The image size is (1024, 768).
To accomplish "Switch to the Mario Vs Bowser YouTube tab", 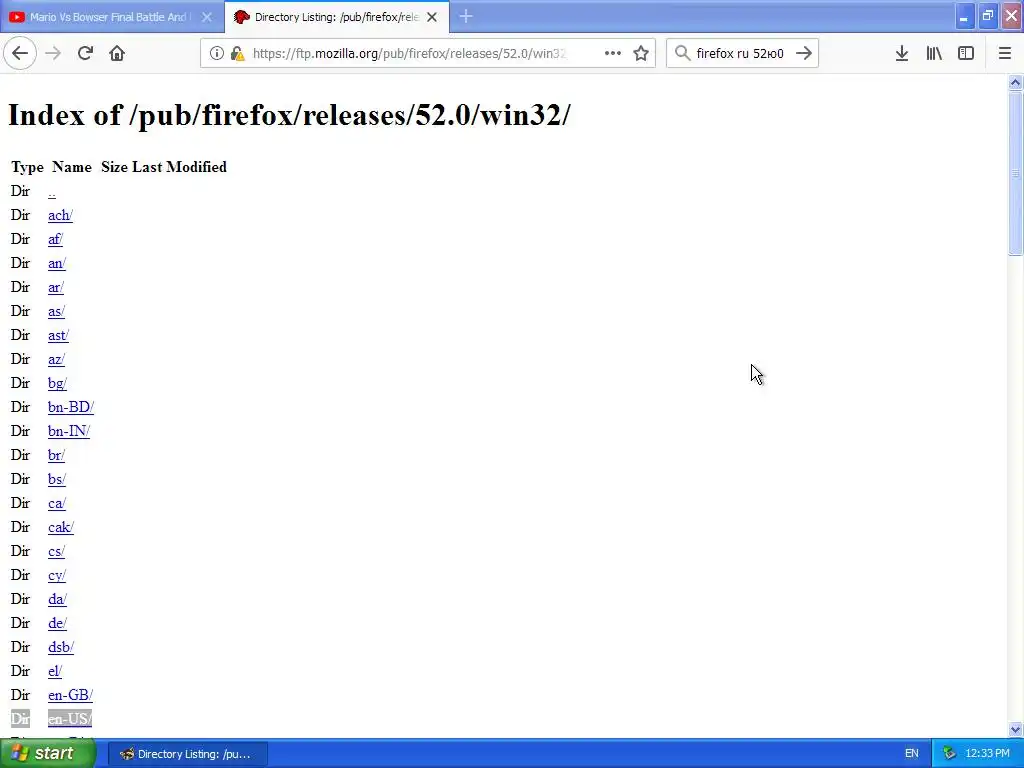I will [112, 17].
